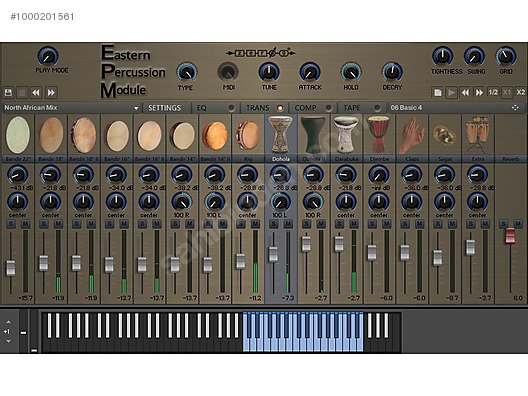
Task: Open the EQ tab
Action: [x=201, y=108]
